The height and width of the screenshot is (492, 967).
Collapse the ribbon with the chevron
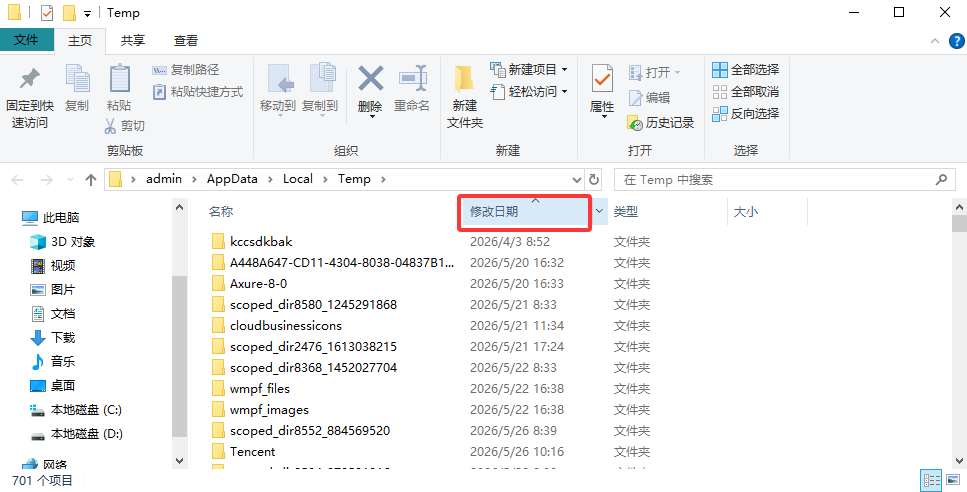click(935, 41)
